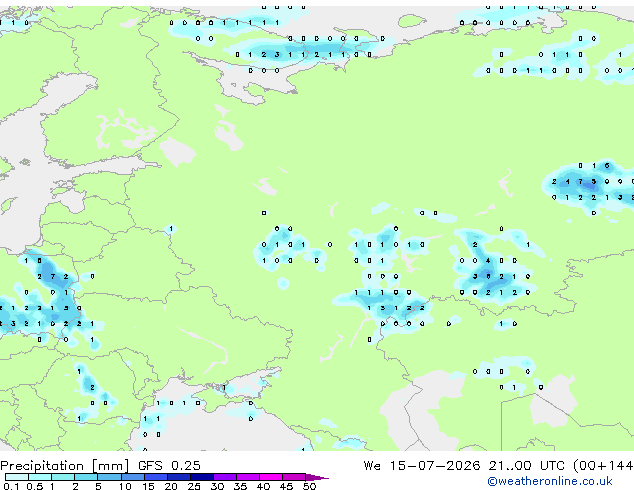Click the legend label '25'
This screenshot has height=490, width=634.
coord(194,486)
